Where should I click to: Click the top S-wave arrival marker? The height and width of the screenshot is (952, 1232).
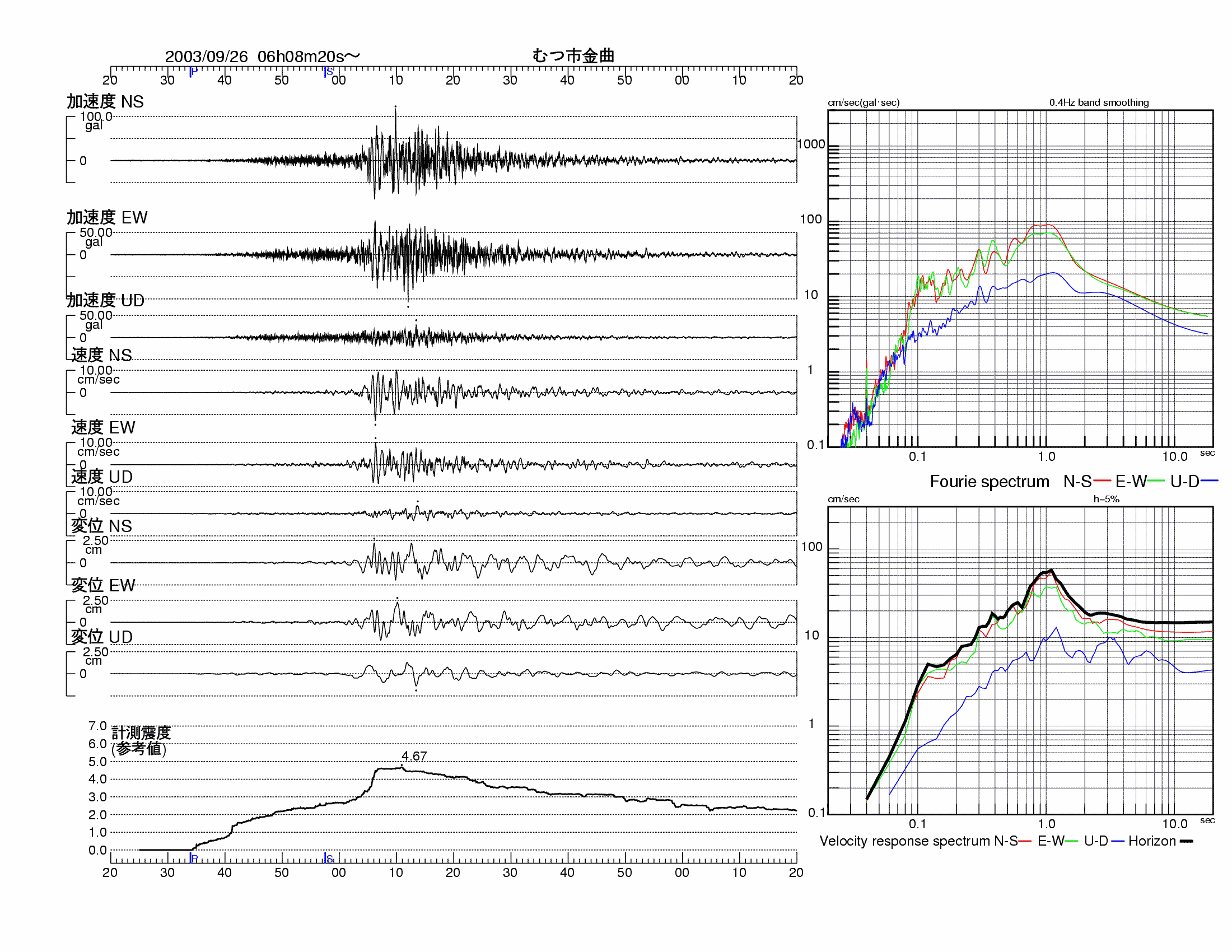pos(328,72)
